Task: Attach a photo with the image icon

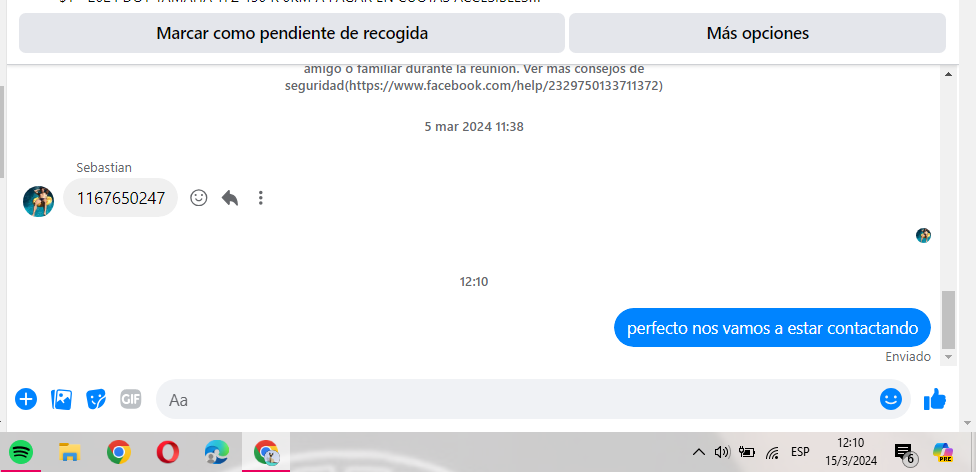Action: coord(61,399)
